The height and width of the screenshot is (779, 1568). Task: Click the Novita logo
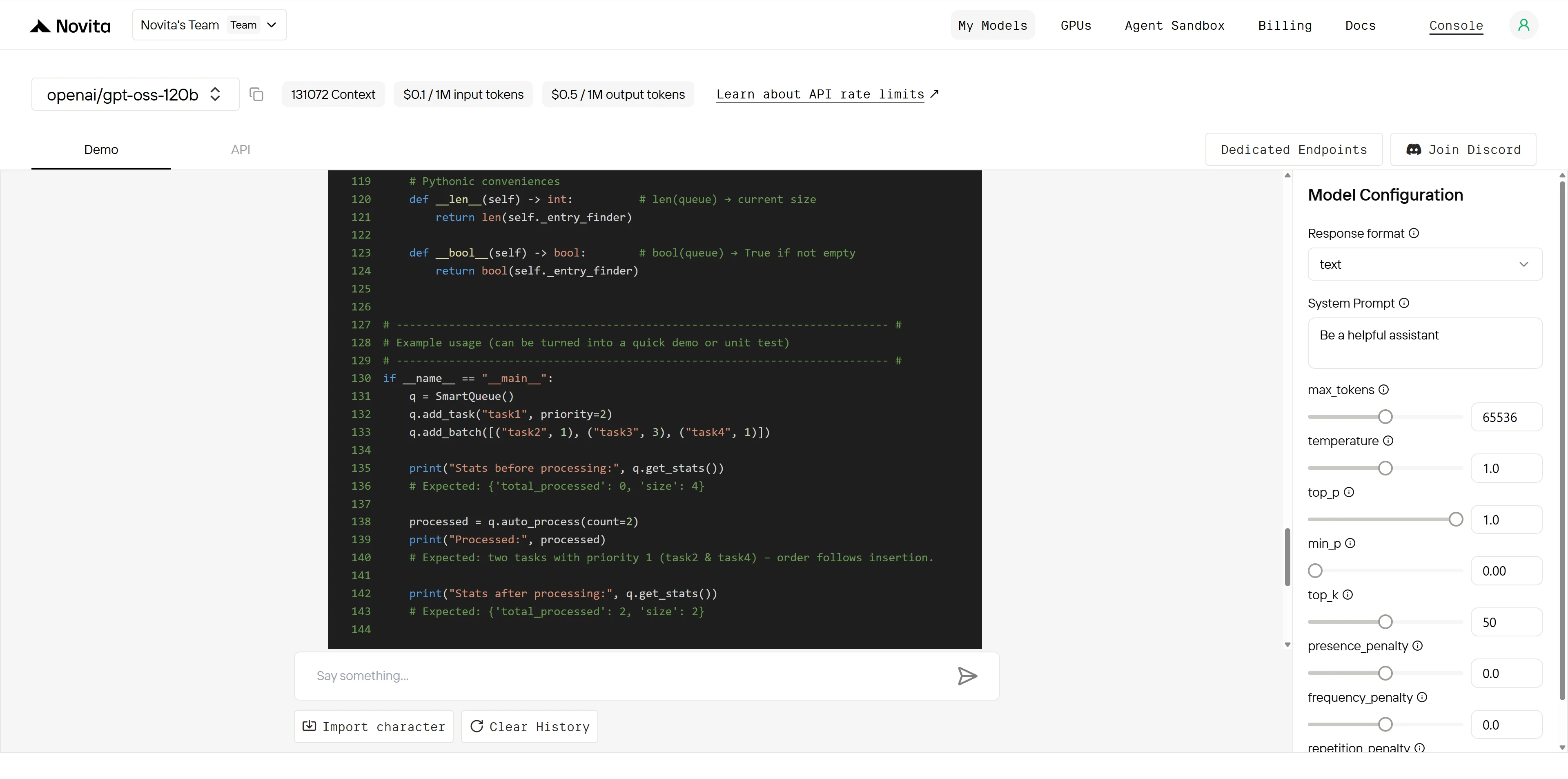[70, 26]
